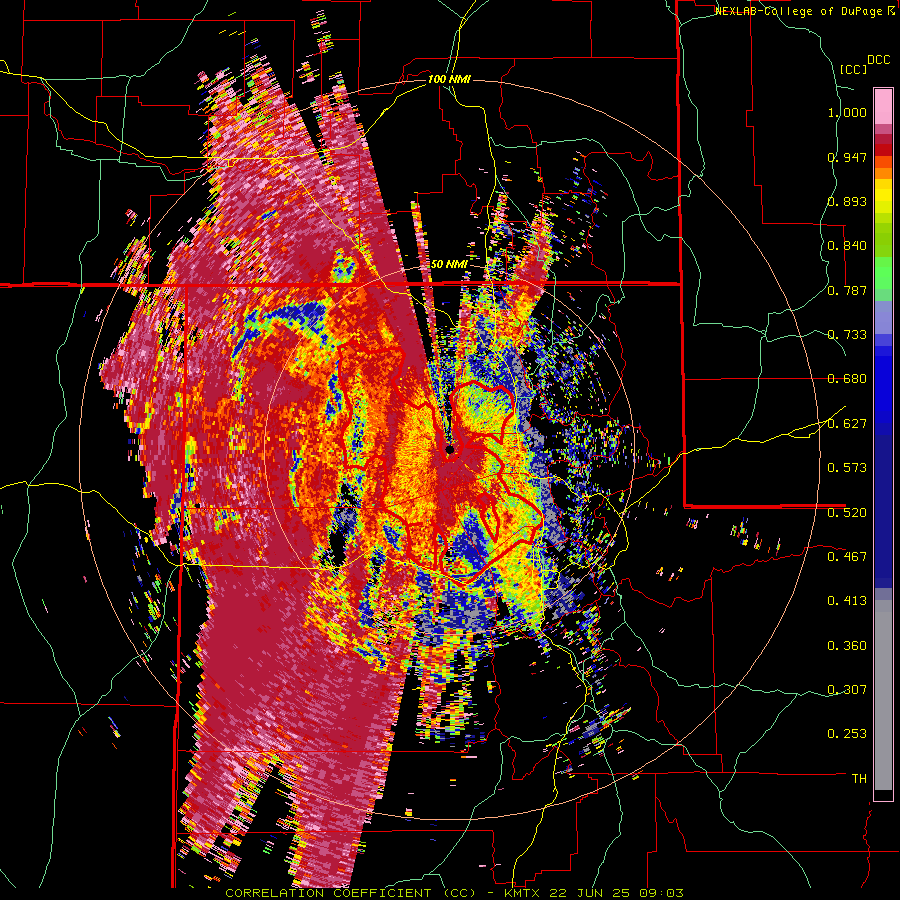Click the 0.680 legend value
900x900 pixels.
(847, 379)
